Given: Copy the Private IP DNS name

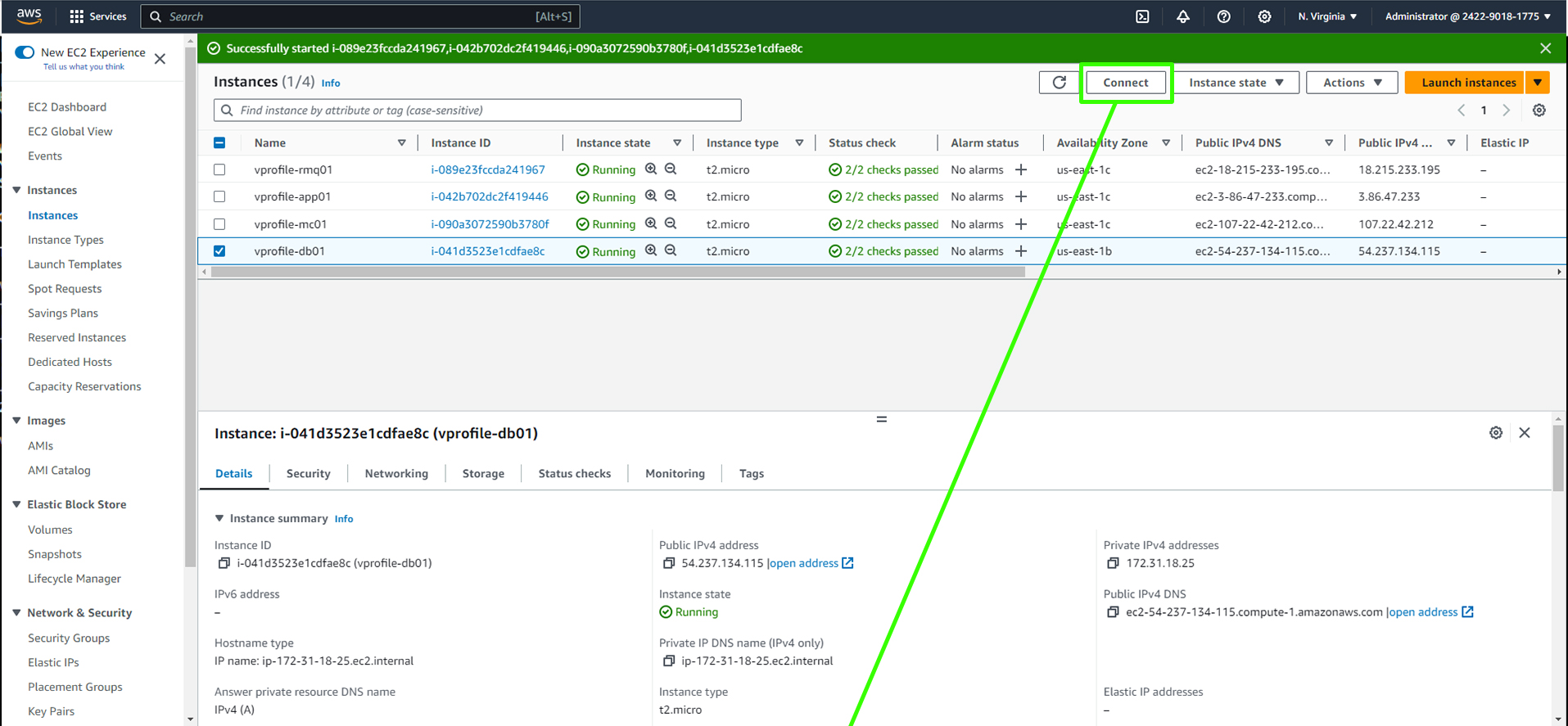Looking at the screenshot, I should 669,661.
